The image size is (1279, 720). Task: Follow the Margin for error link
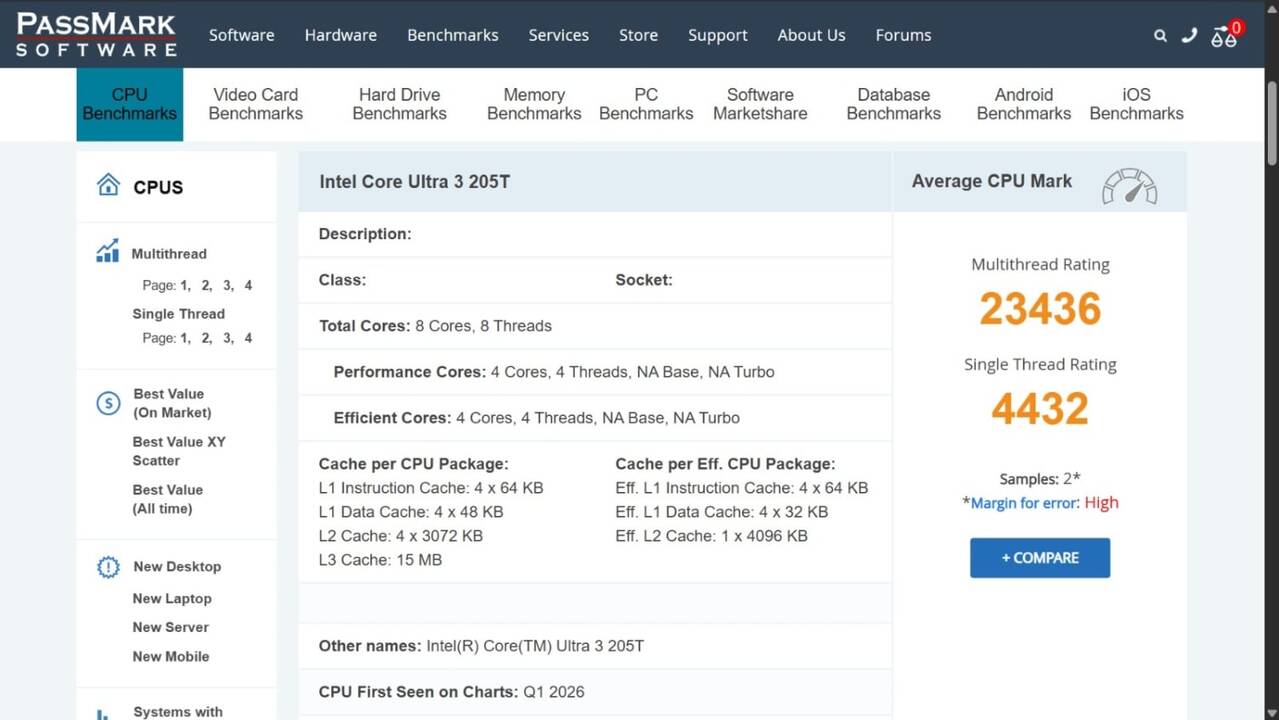click(1025, 503)
